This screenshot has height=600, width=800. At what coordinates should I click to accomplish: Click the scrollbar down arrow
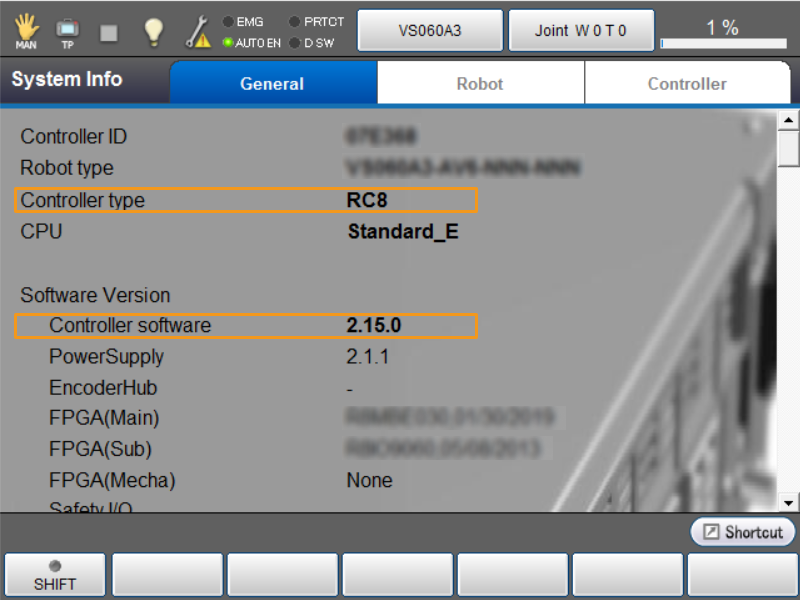788,503
